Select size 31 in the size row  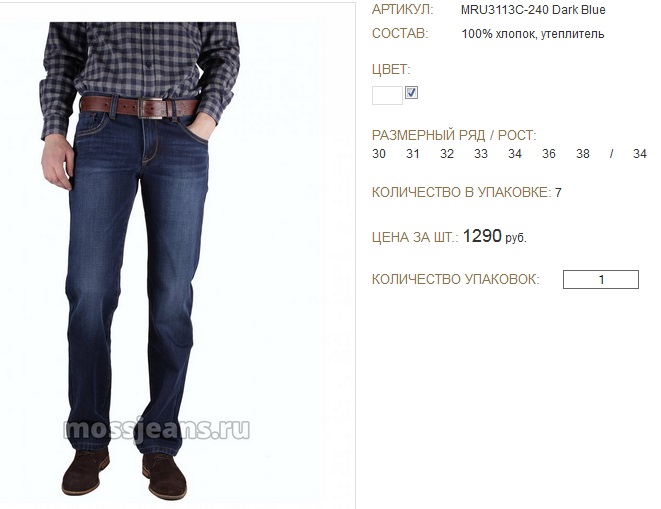click(413, 154)
